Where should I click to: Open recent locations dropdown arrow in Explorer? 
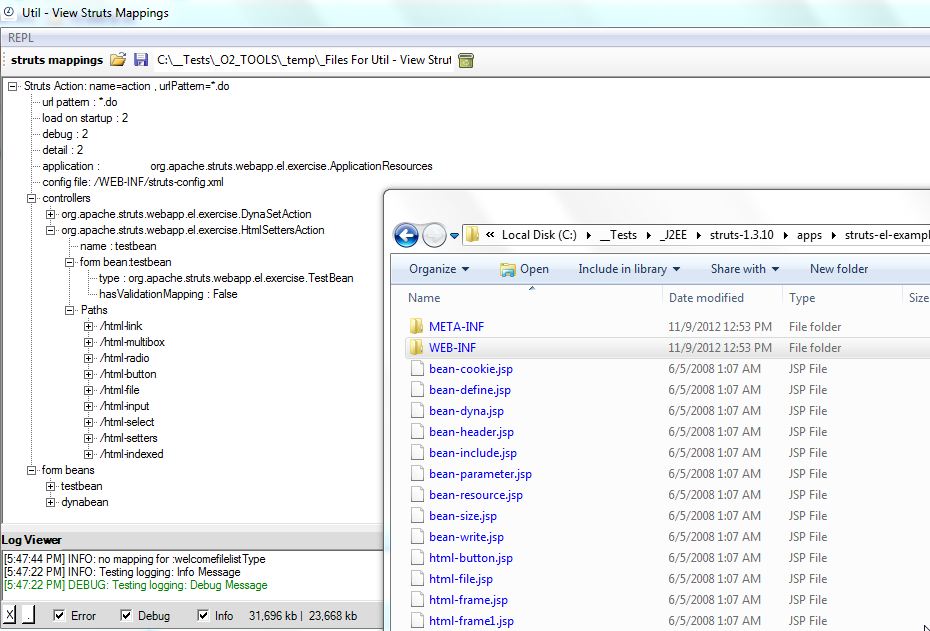(454, 235)
